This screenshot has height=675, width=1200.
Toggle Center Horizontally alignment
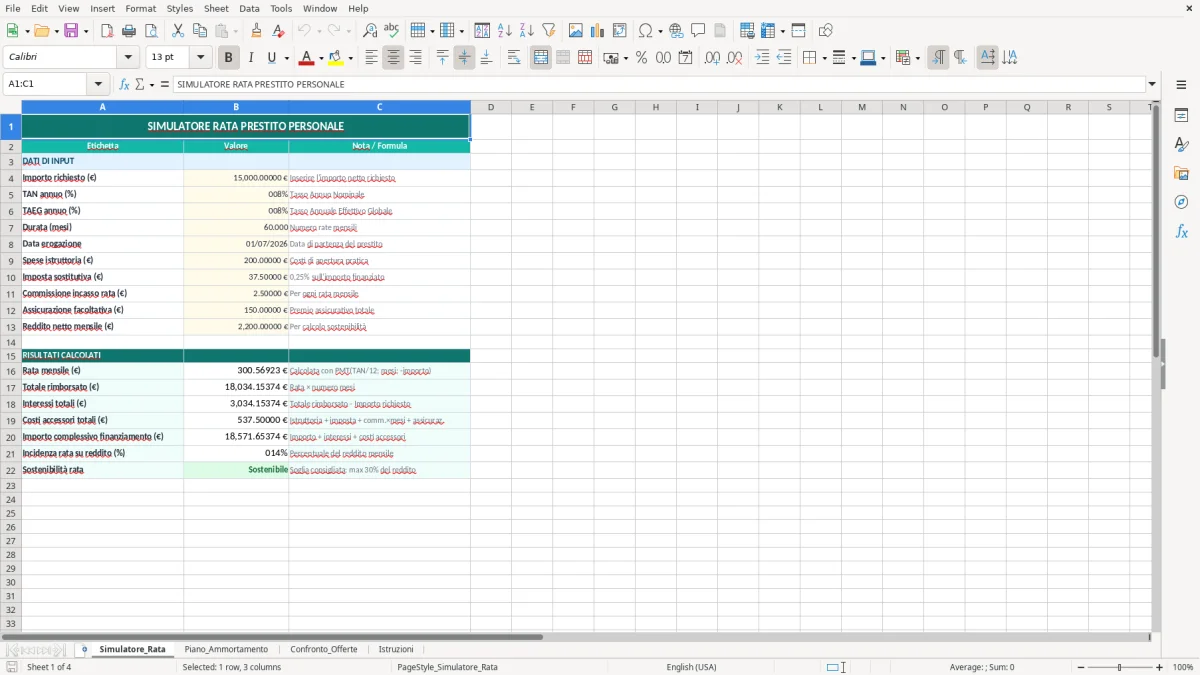coord(393,58)
